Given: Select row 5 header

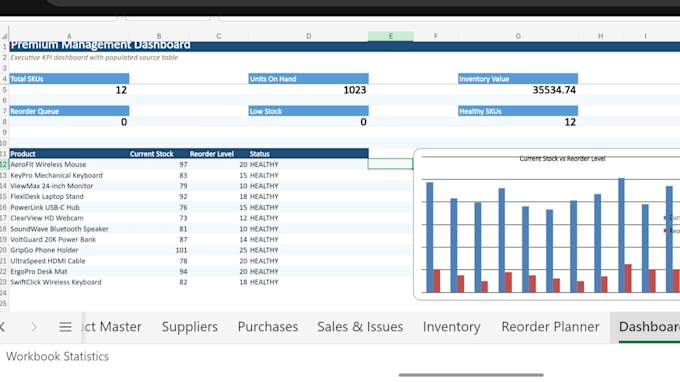Looking at the screenshot, I should tap(4, 90).
